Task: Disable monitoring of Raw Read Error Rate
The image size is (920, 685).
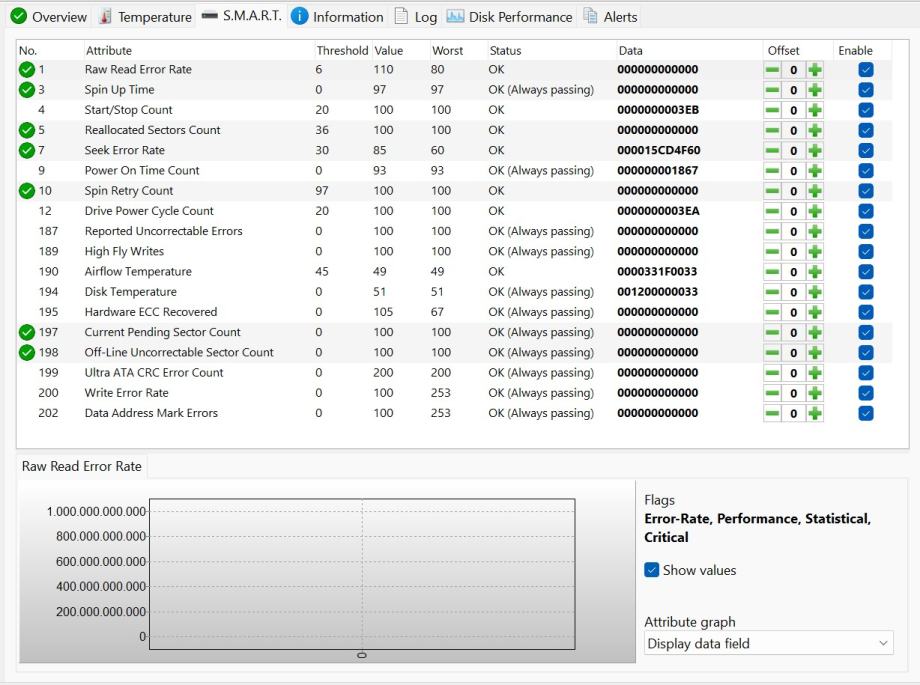Action: 865,70
